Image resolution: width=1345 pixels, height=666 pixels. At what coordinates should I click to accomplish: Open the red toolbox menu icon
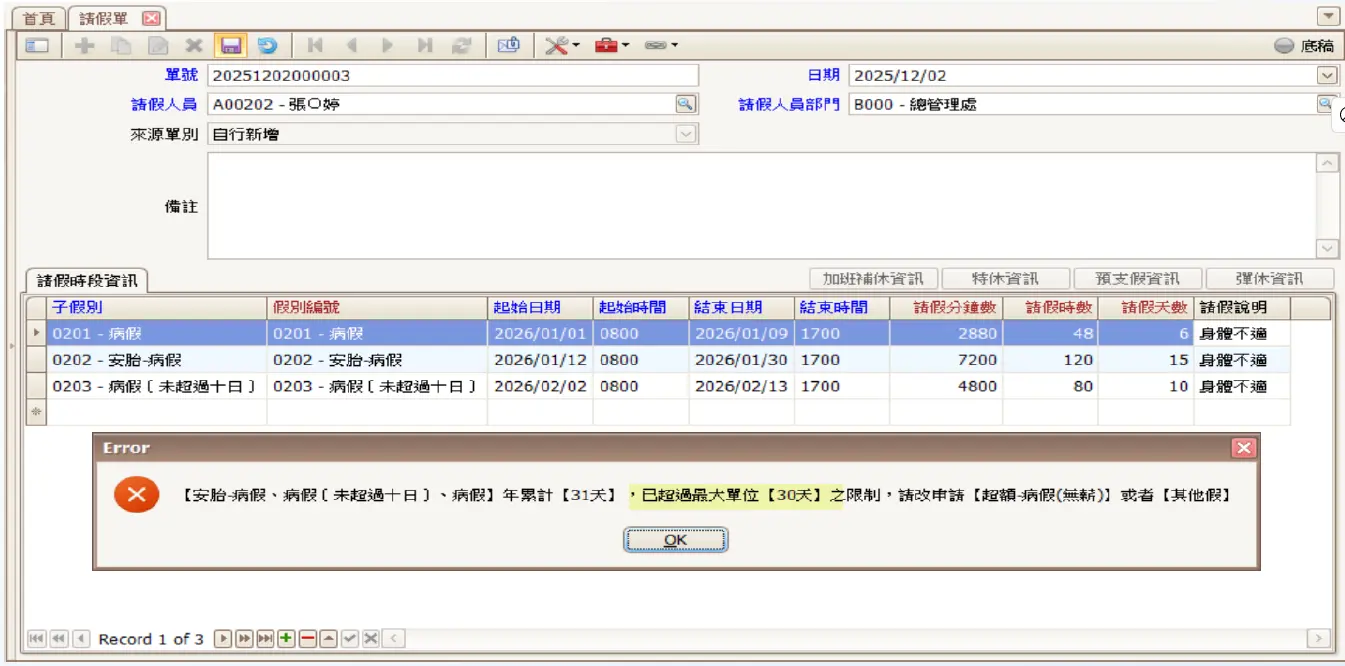pyautogui.click(x=611, y=45)
